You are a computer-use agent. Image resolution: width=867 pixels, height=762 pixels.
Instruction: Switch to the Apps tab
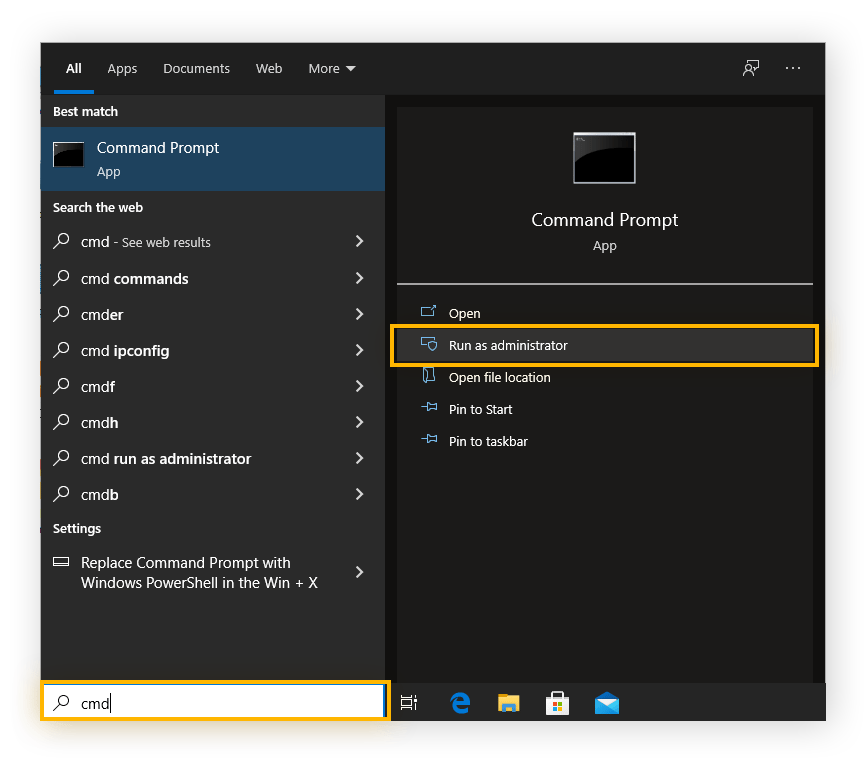pyautogui.click(x=122, y=68)
